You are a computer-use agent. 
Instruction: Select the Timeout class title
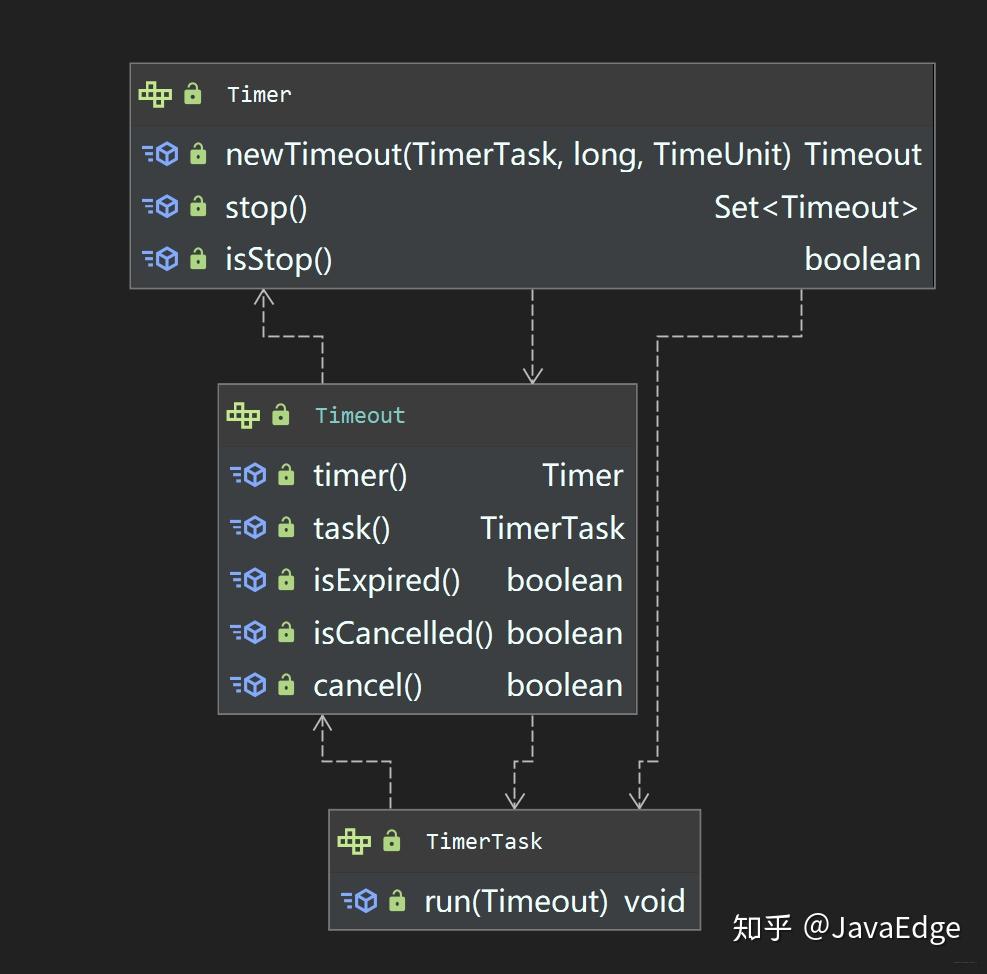[x=360, y=416]
